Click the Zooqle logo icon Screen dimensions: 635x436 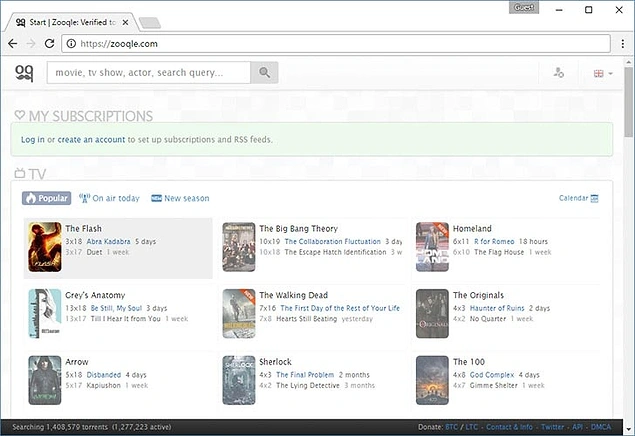click(x=24, y=73)
